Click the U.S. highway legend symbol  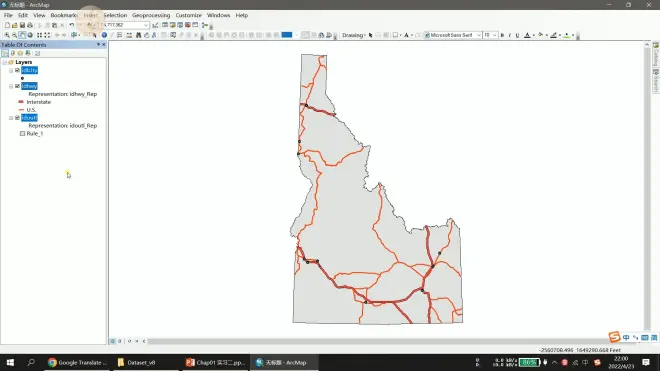click(21, 109)
